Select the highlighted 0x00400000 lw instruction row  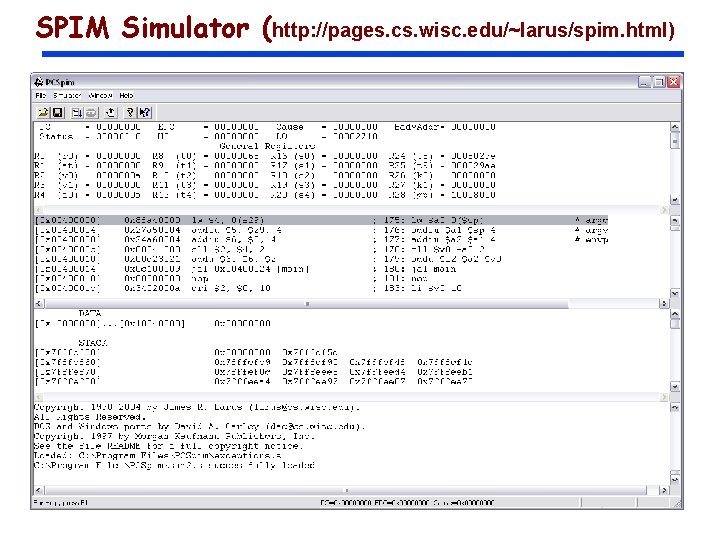321,220
